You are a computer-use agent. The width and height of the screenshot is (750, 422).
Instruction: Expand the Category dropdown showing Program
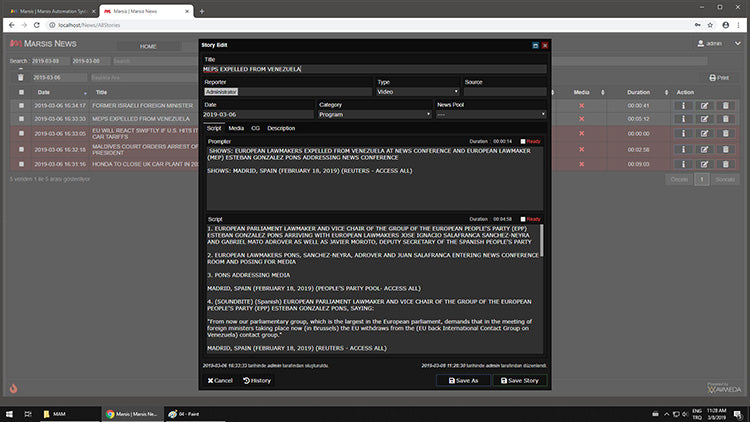pyautogui.click(x=374, y=114)
